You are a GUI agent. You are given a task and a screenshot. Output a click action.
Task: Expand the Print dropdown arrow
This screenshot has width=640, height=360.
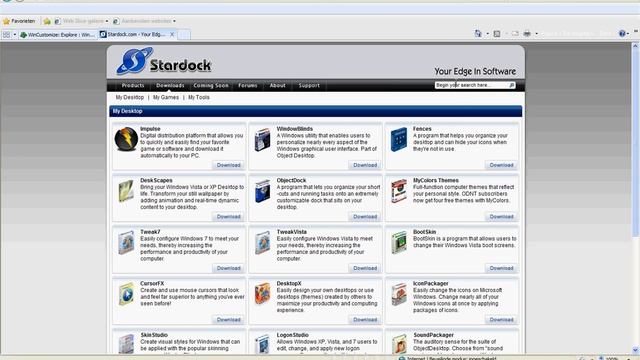536,34
